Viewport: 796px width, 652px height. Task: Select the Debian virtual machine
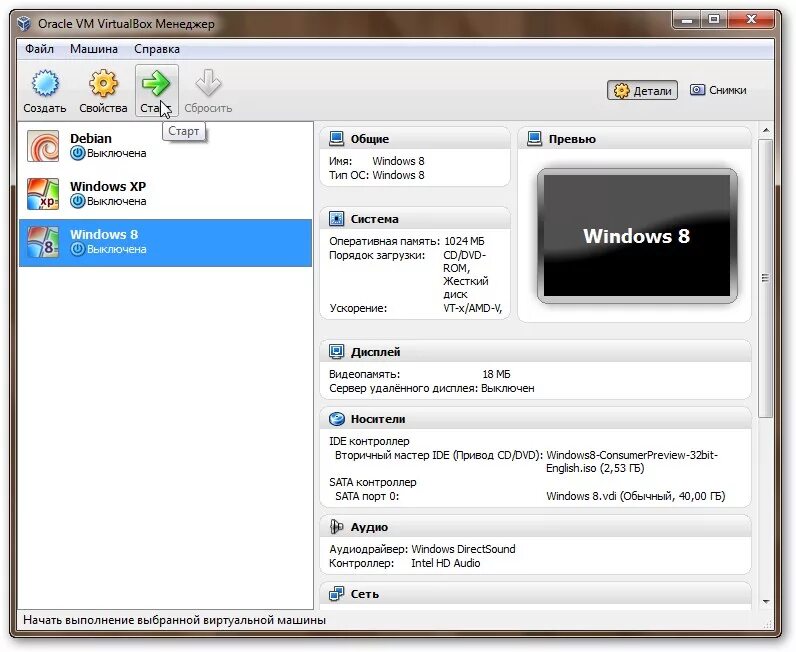coord(165,146)
